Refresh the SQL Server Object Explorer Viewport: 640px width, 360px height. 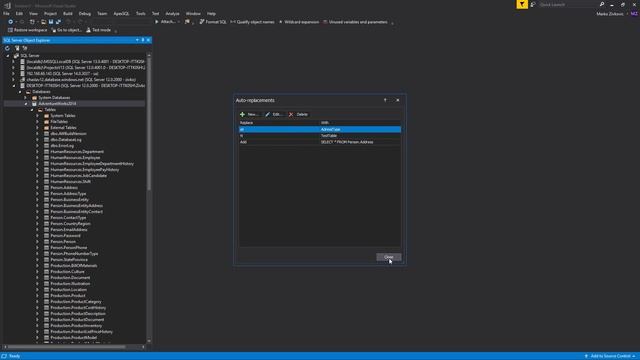(7, 48)
